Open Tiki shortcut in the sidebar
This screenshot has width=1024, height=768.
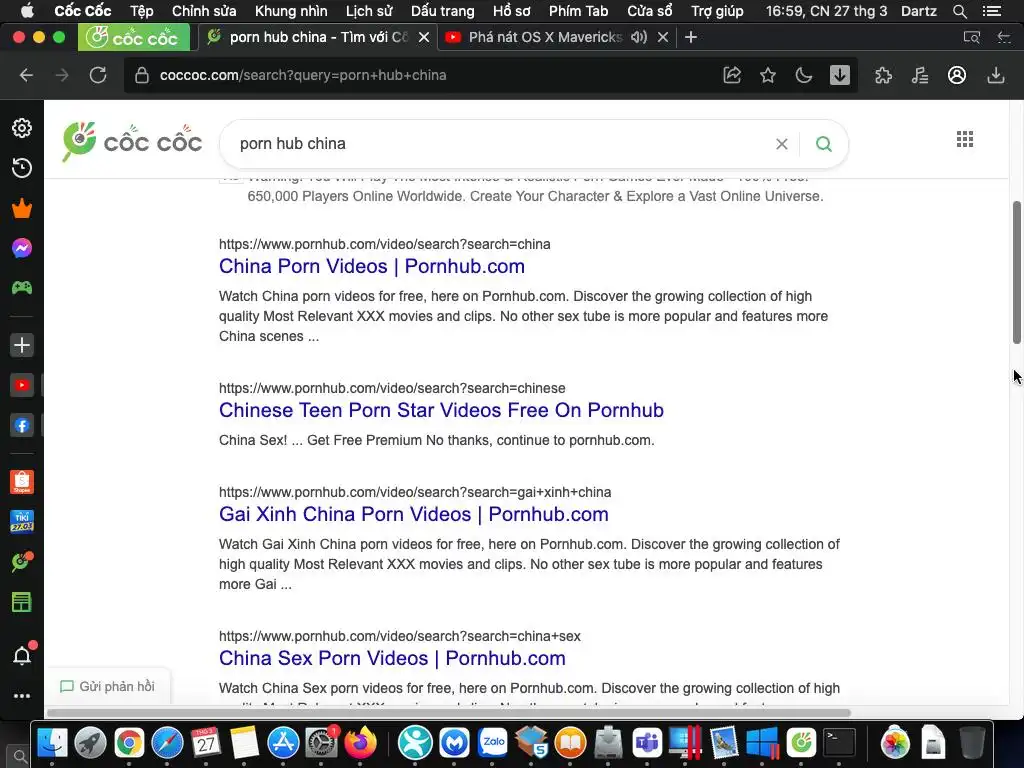22,522
